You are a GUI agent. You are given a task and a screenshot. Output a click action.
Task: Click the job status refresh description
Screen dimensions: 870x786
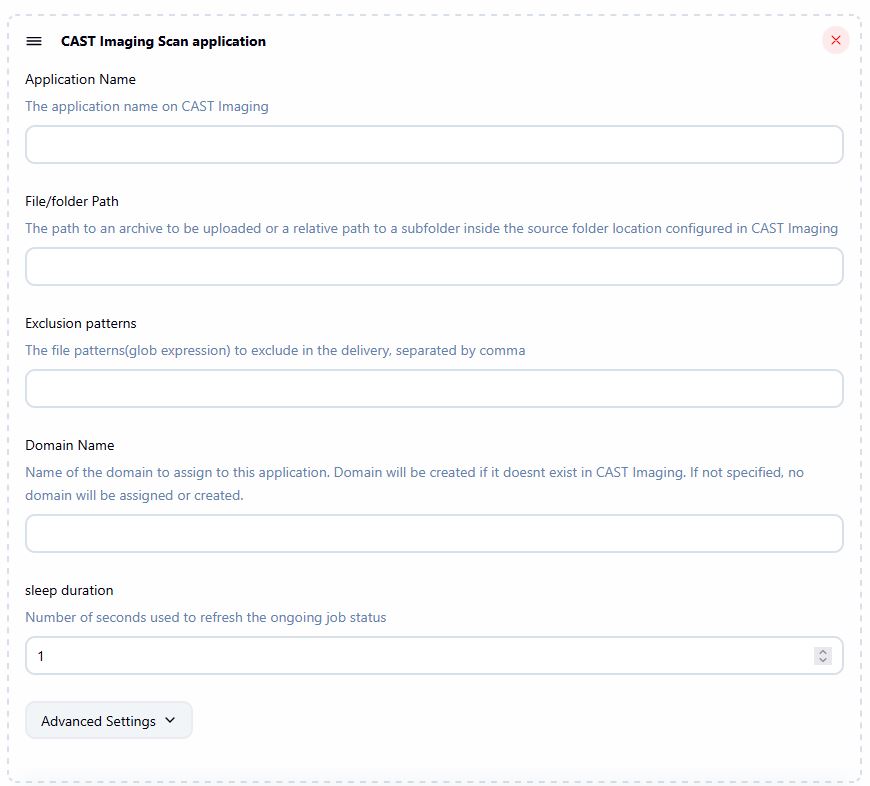[x=205, y=617]
